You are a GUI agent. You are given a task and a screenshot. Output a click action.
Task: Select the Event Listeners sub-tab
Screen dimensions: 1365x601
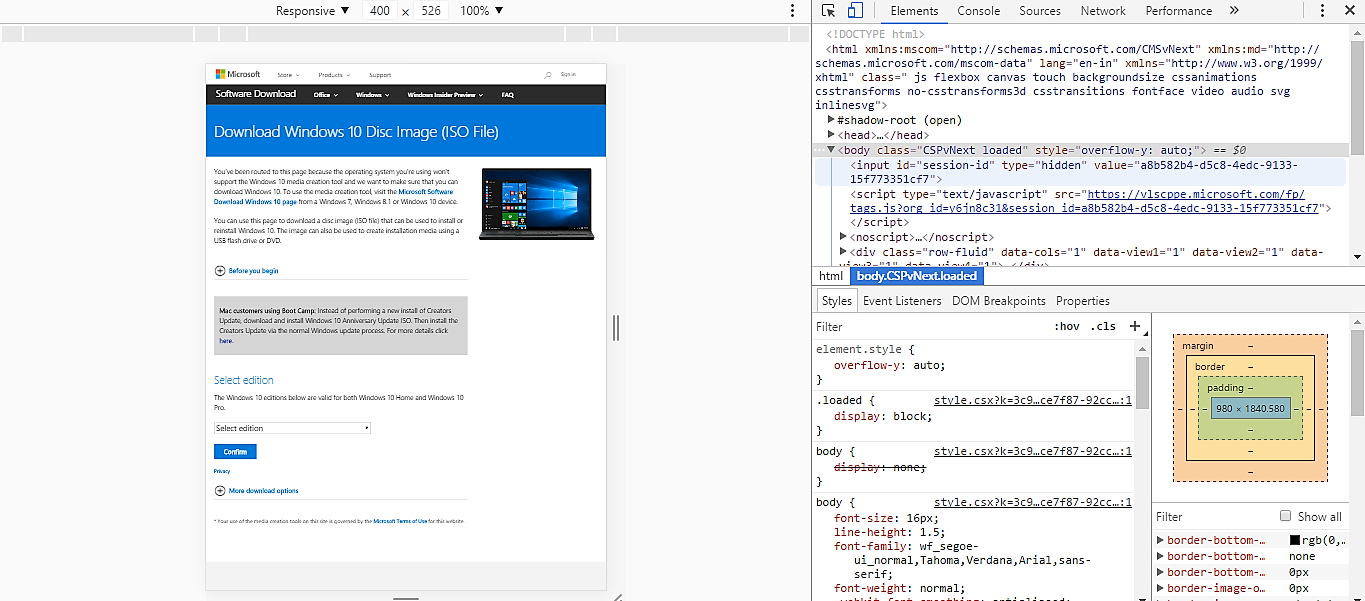click(x=902, y=301)
